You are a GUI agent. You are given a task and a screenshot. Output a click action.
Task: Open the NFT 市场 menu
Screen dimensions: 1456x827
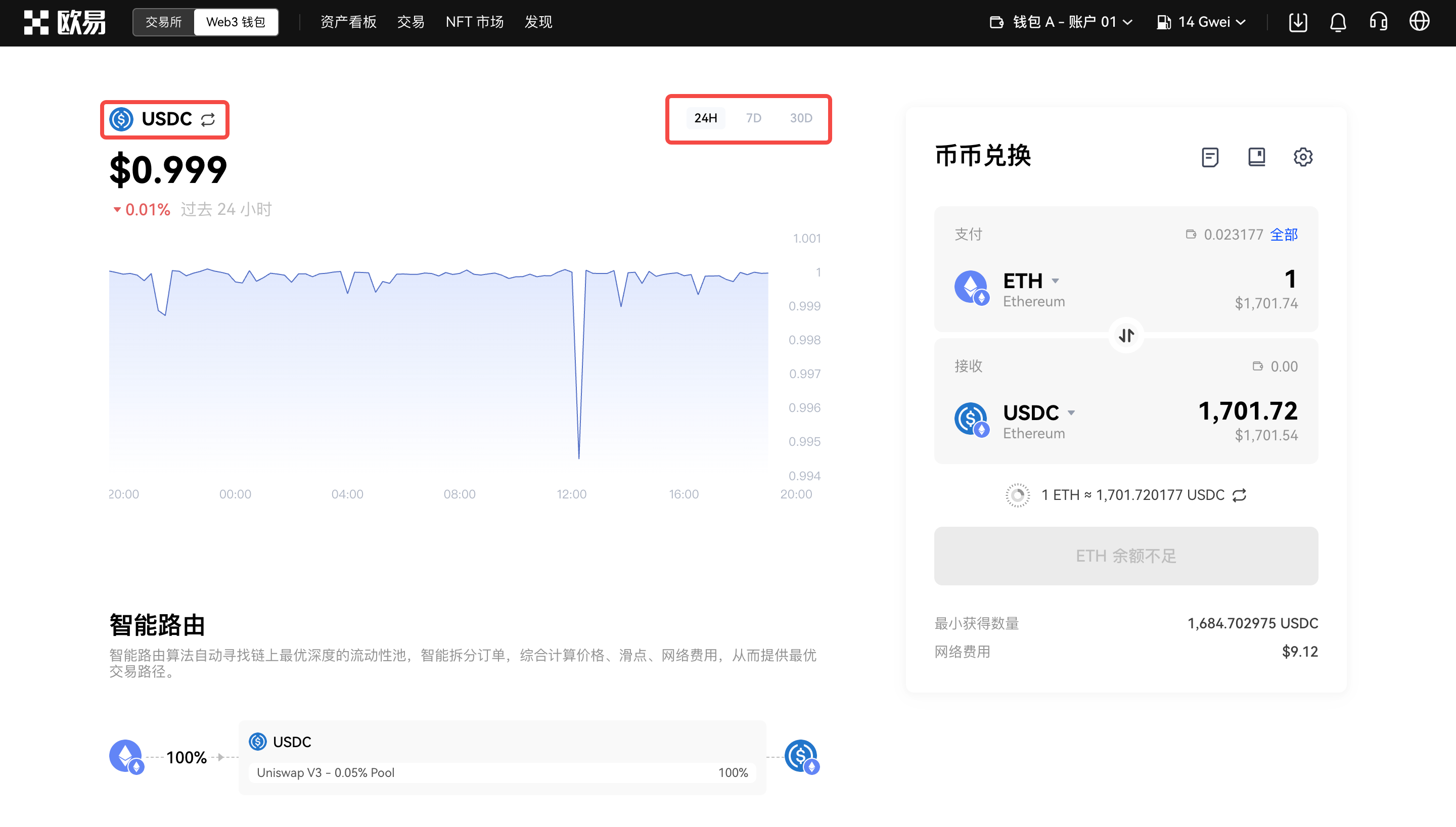(475, 22)
